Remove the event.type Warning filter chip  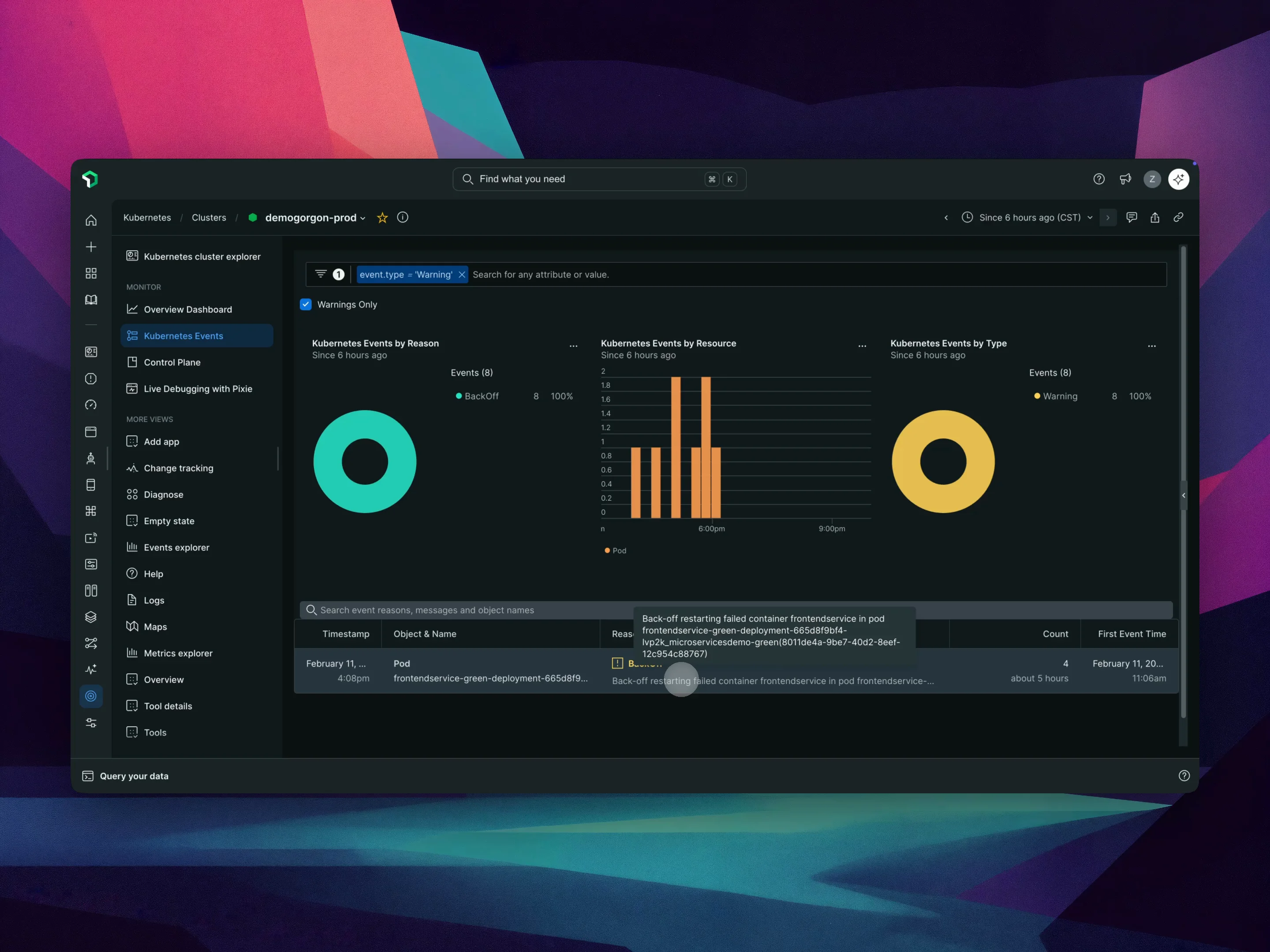coord(462,275)
